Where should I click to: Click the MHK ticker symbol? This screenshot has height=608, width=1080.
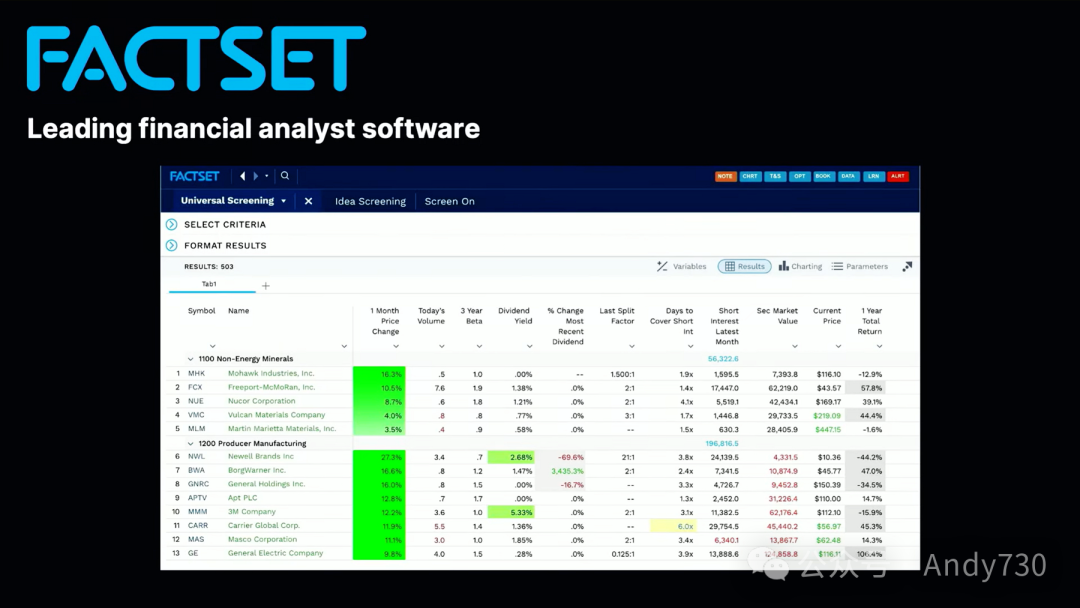(x=196, y=373)
